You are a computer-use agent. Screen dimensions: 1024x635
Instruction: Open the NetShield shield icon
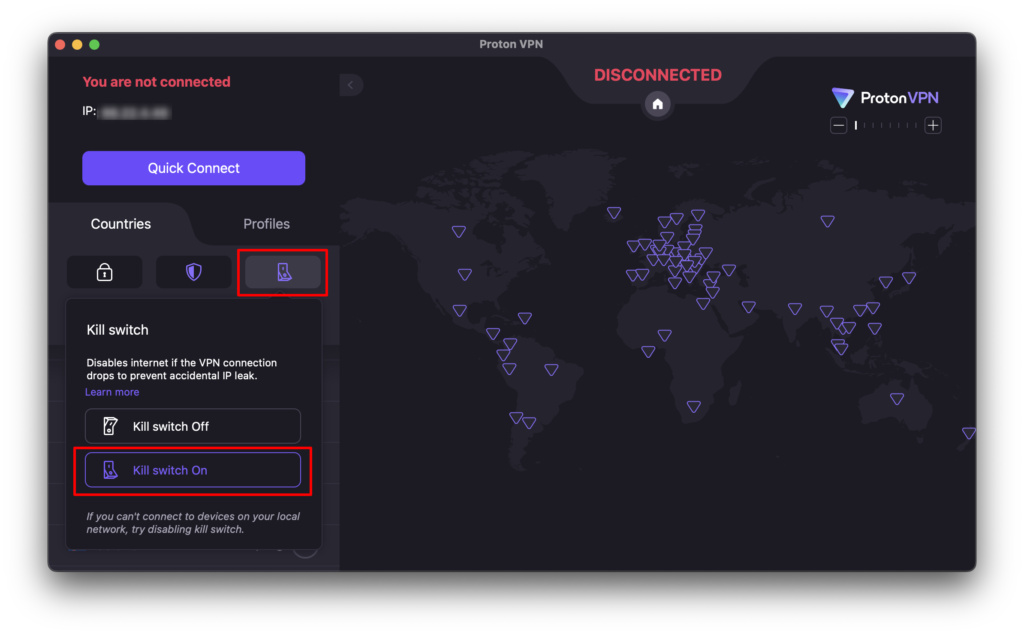click(x=193, y=272)
